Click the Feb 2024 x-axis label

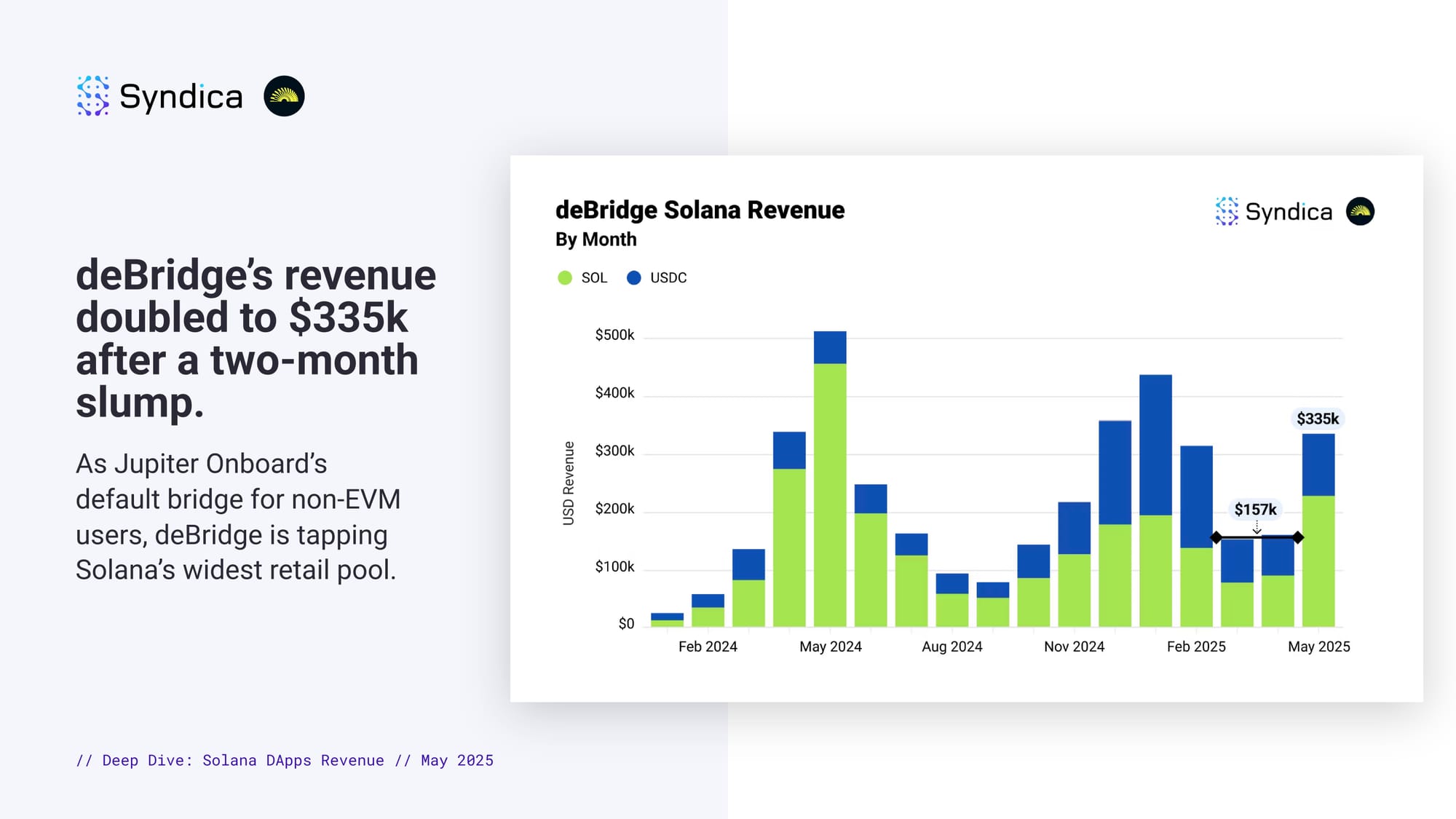point(708,646)
